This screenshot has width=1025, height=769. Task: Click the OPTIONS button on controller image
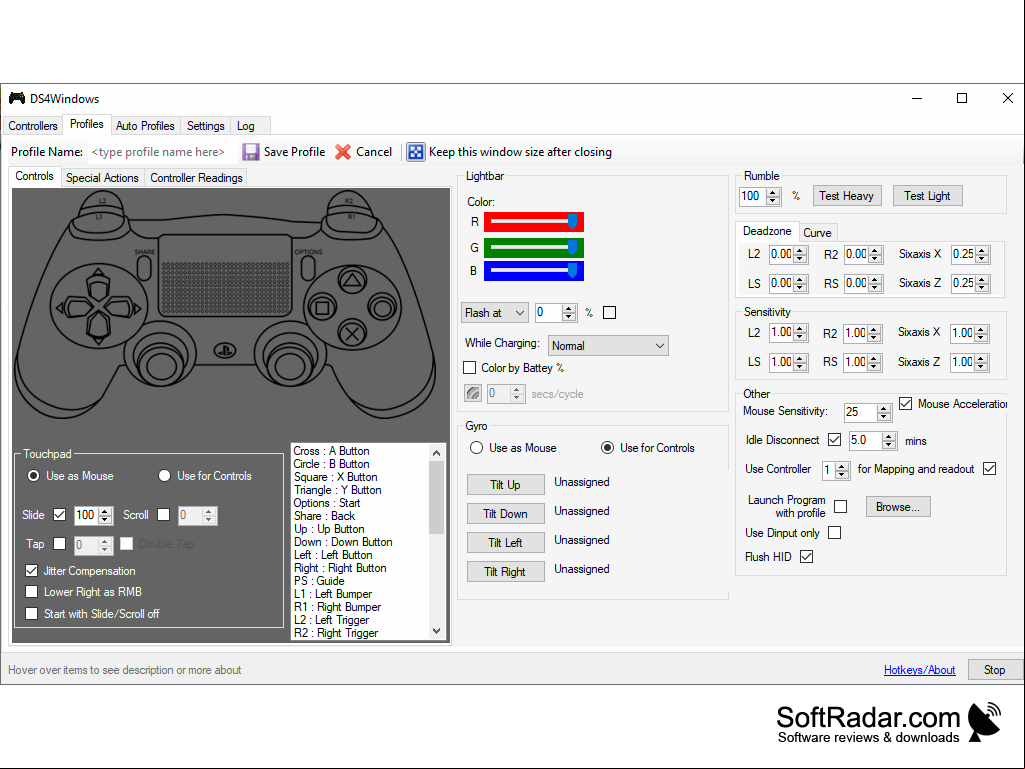click(x=308, y=267)
